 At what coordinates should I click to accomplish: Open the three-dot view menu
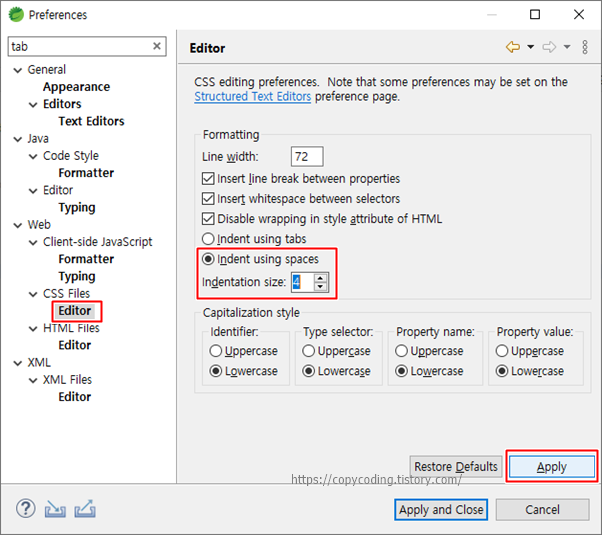[585, 47]
